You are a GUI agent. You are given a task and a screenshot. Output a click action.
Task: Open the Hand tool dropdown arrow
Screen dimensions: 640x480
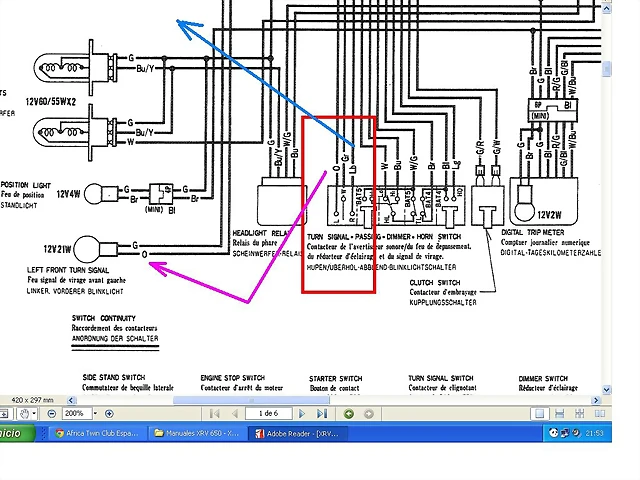point(34,414)
